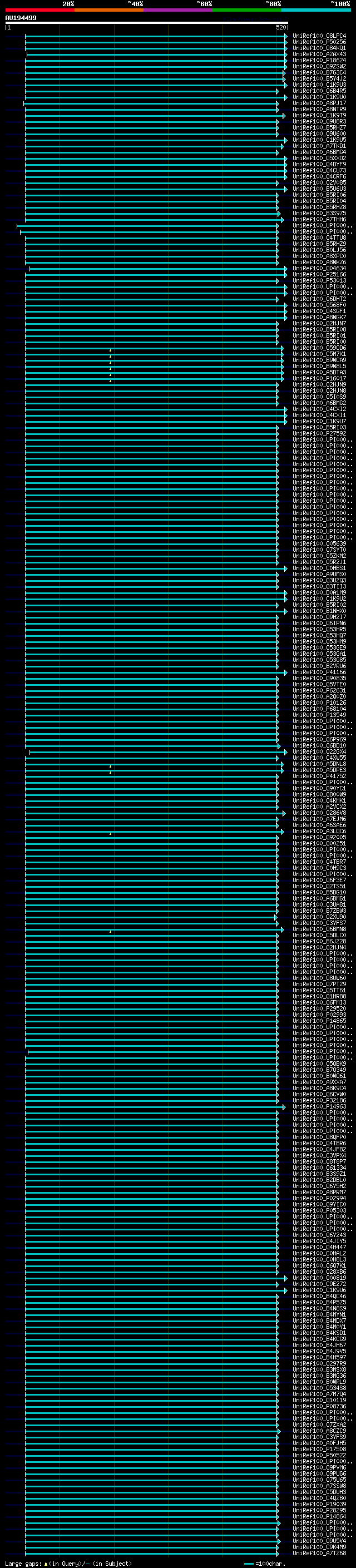Click UniRef100_Q4DYF9 hit name
The height and width of the screenshot is (1568, 356).
[319, 164]
